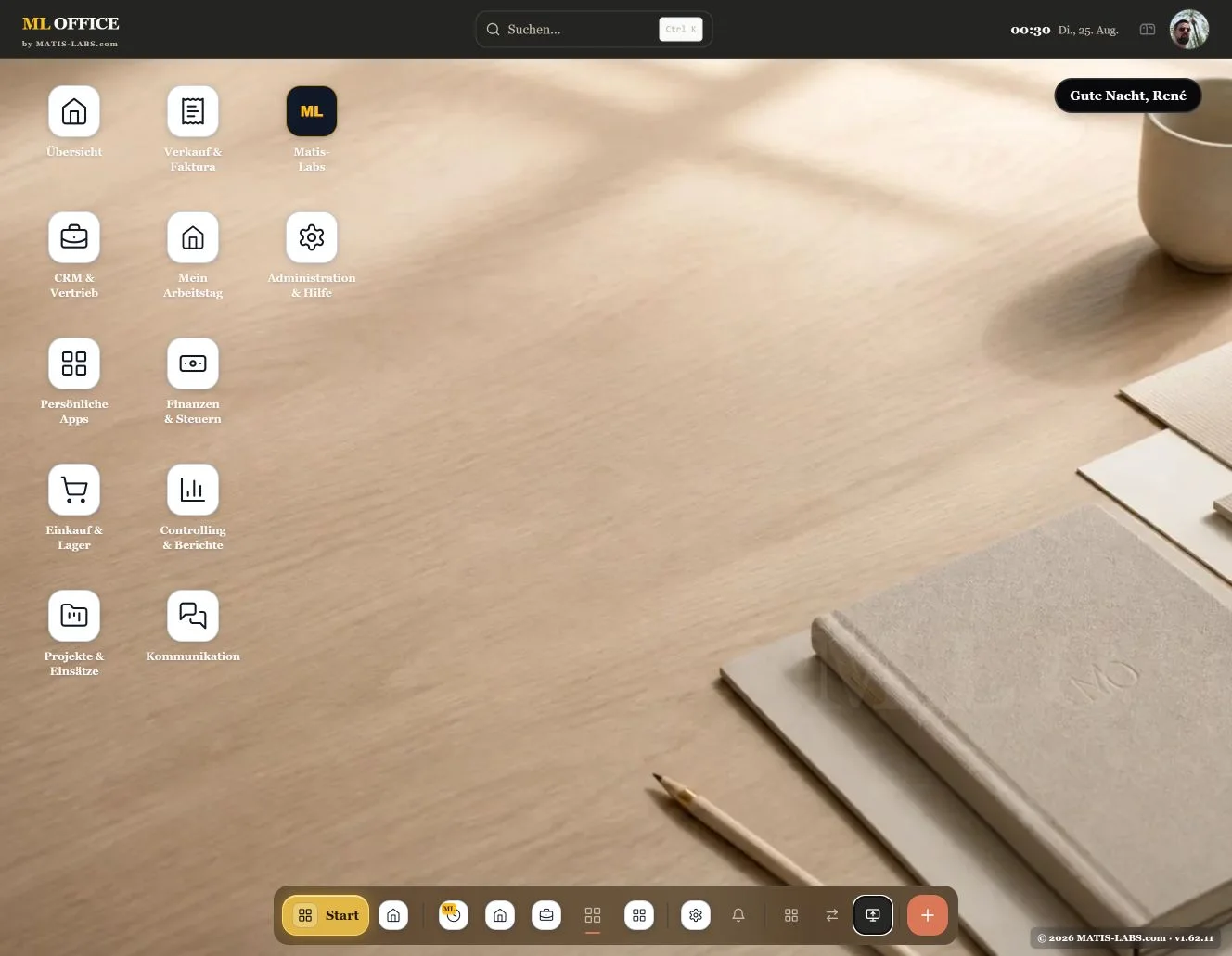Open notifications bell in dock
The image size is (1232, 956).
pos(738,915)
